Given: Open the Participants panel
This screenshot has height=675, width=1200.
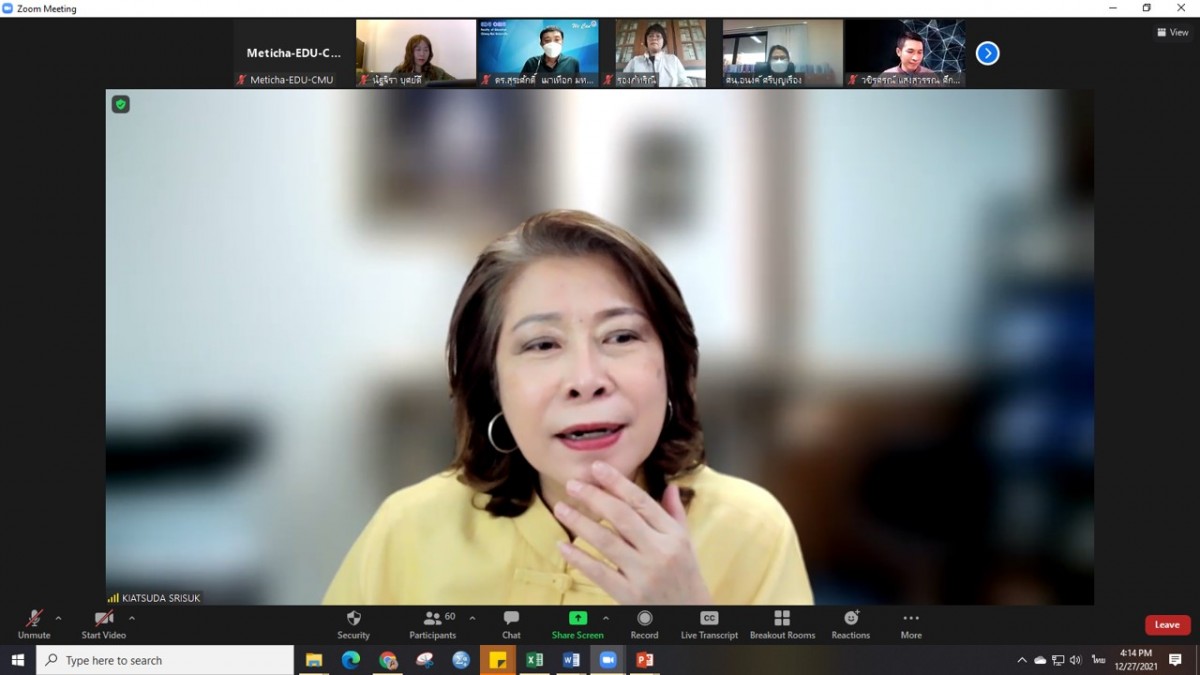Looking at the screenshot, I should 433,625.
